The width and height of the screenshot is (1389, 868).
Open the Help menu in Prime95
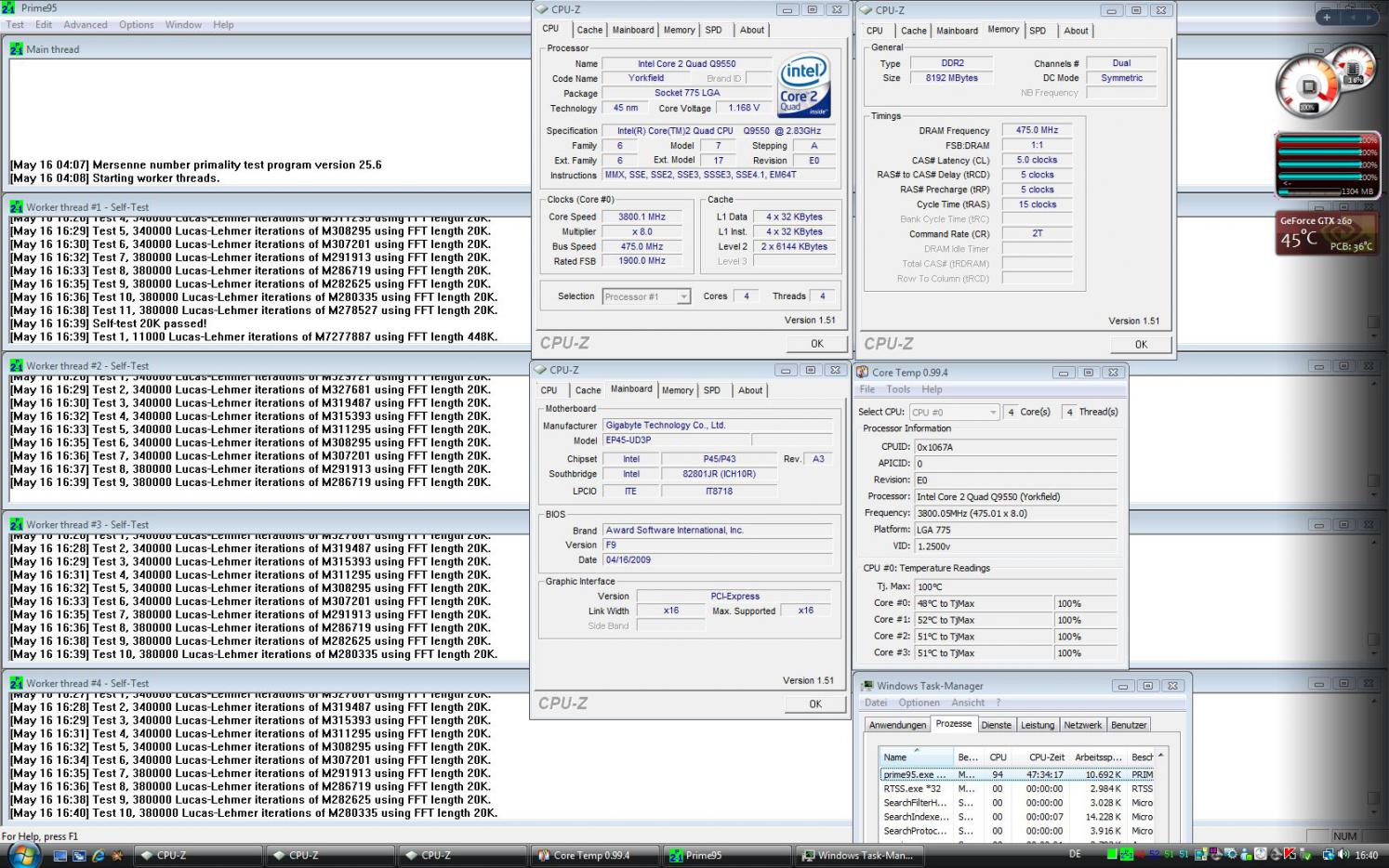(223, 25)
